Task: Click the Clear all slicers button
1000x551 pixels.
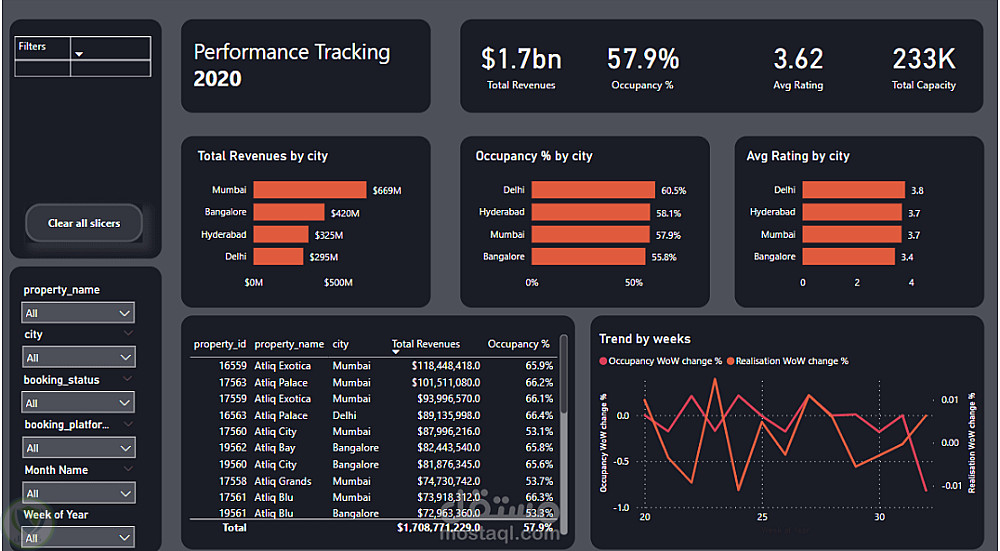Action: (x=84, y=223)
